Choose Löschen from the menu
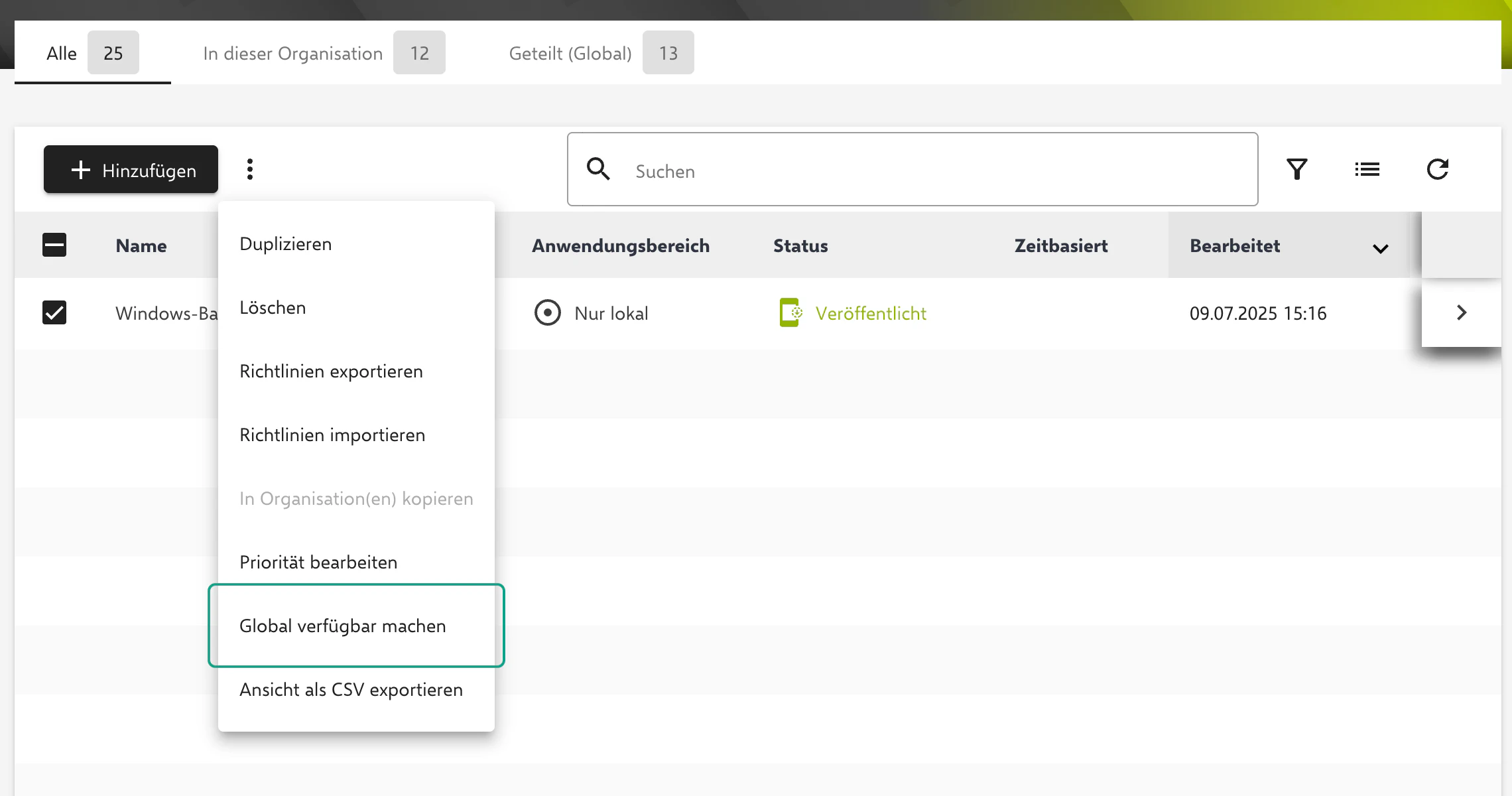 tap(356, 307)
